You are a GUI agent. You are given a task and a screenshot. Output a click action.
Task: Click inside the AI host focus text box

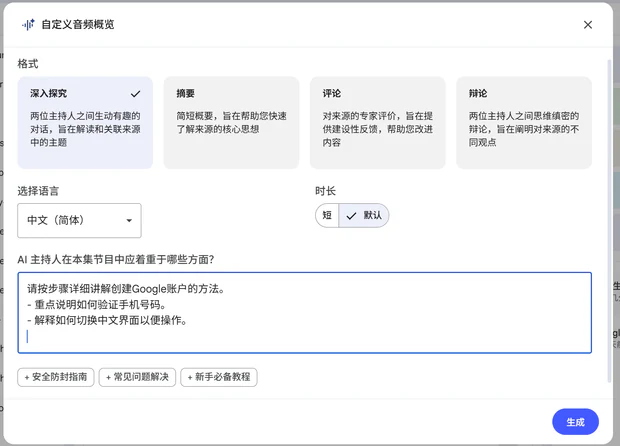304,312
